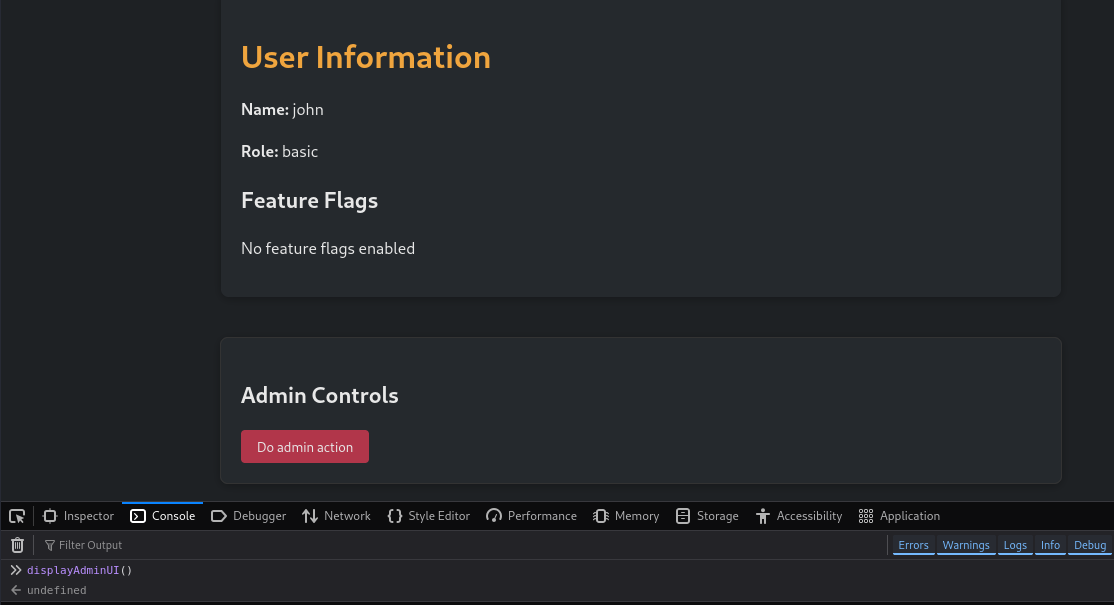Click the element picker icon
Image resolution: width=1114 pixels, height=605 pixels.
pyautogui.click(x=17, y=516)
